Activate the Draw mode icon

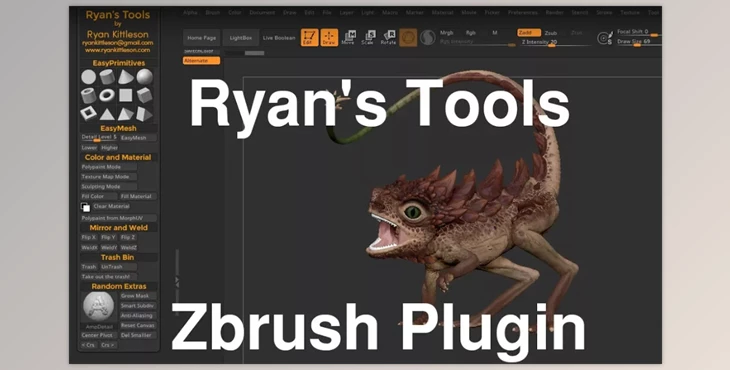click(329, 38)
